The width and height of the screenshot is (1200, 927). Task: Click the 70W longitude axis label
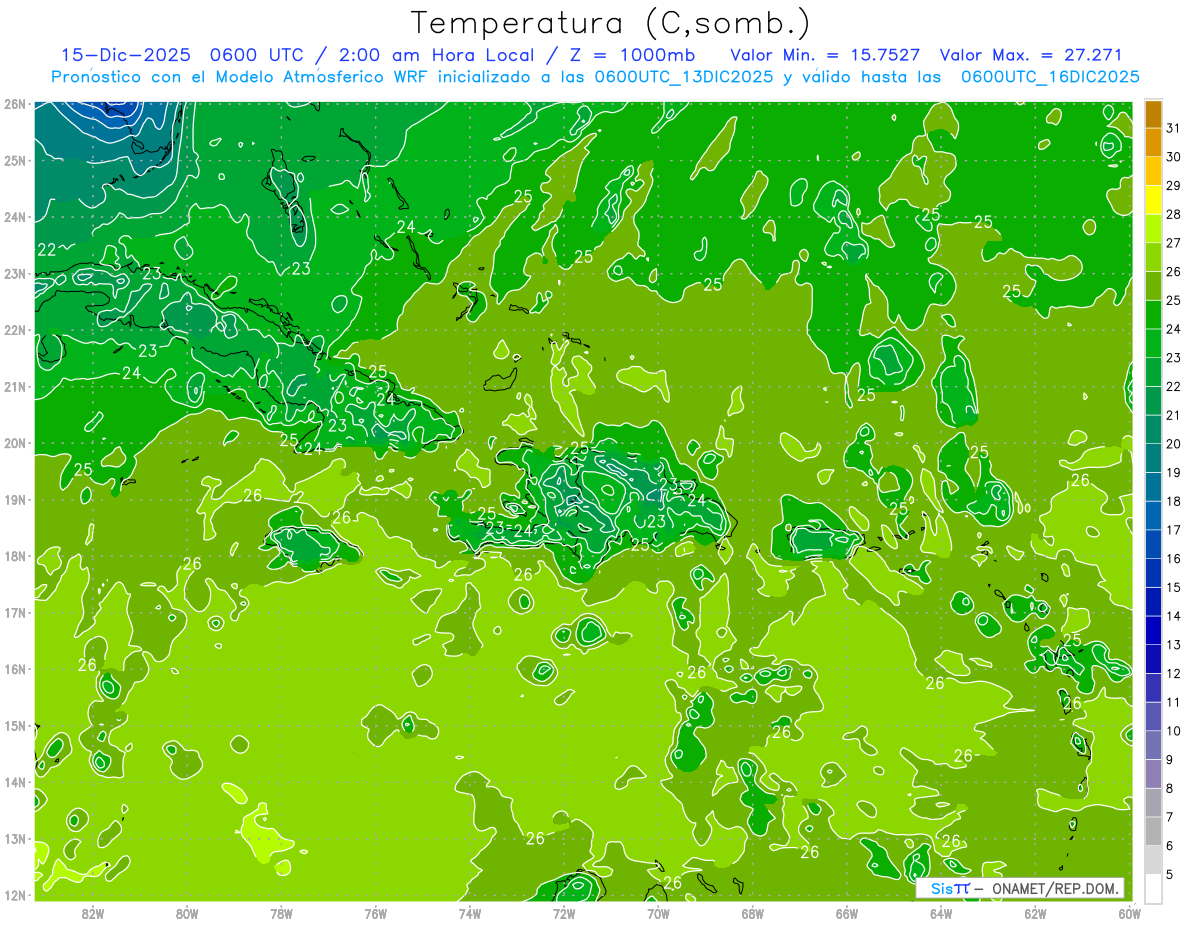click(x=658, y=913)
